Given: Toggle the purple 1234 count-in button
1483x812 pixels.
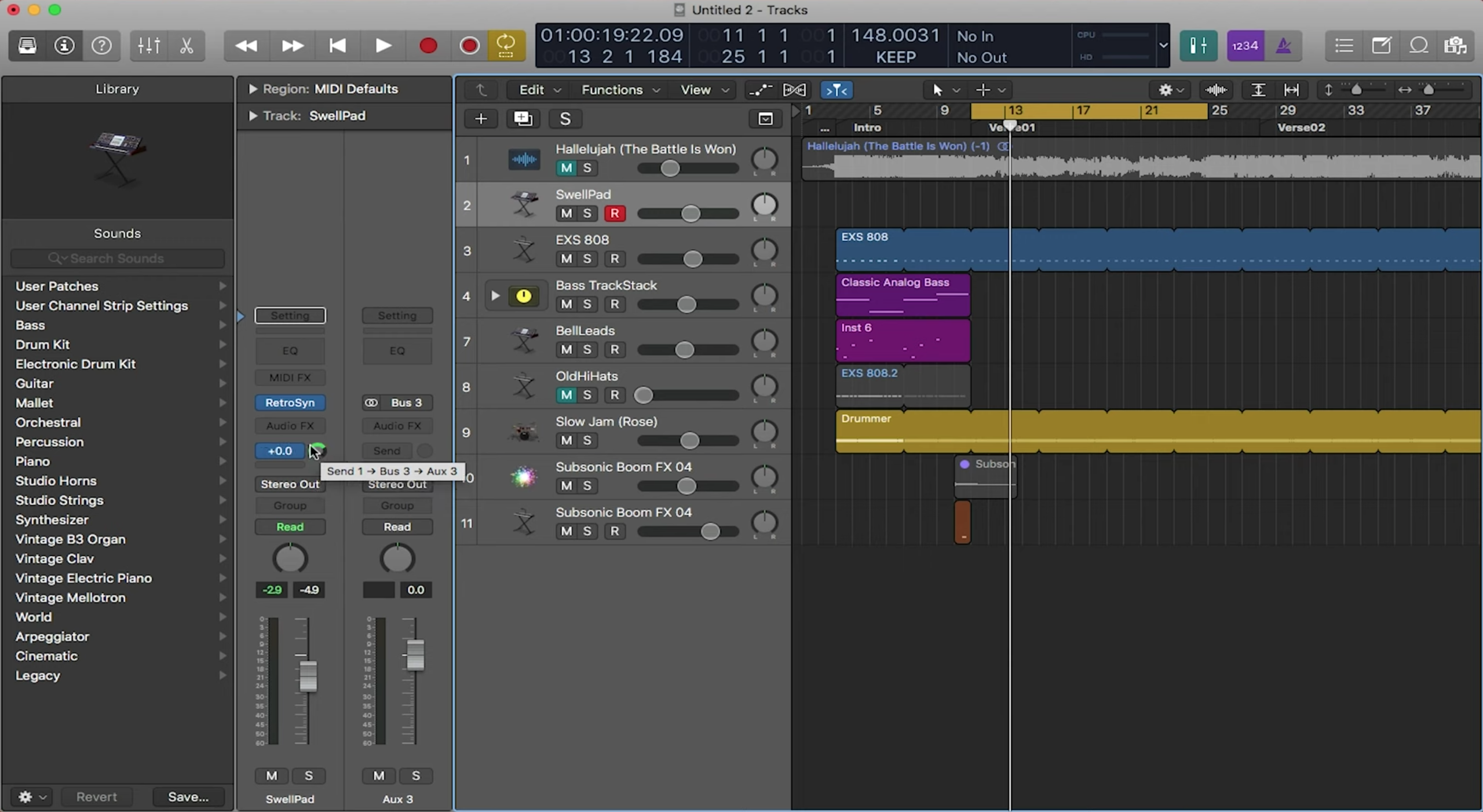Looking at the screenshot, I should click(x=1245, y=45).
